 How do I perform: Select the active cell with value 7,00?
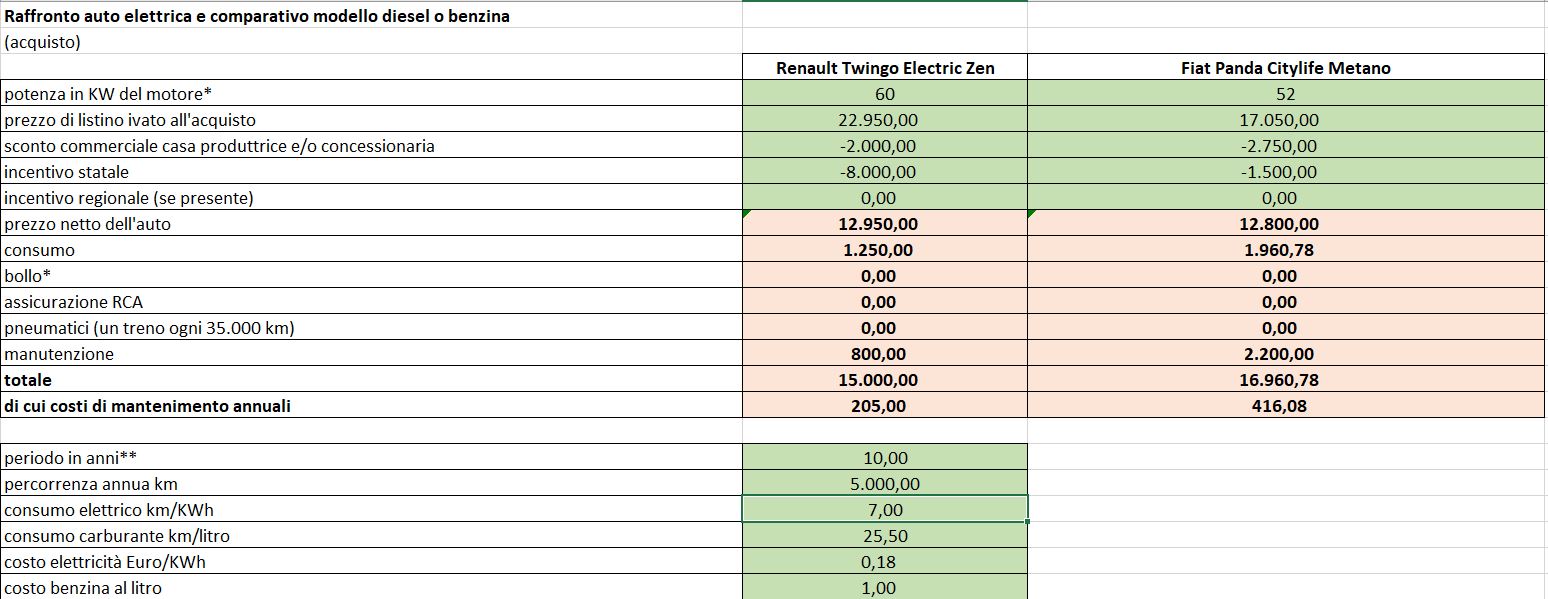(x=885, y=510)
